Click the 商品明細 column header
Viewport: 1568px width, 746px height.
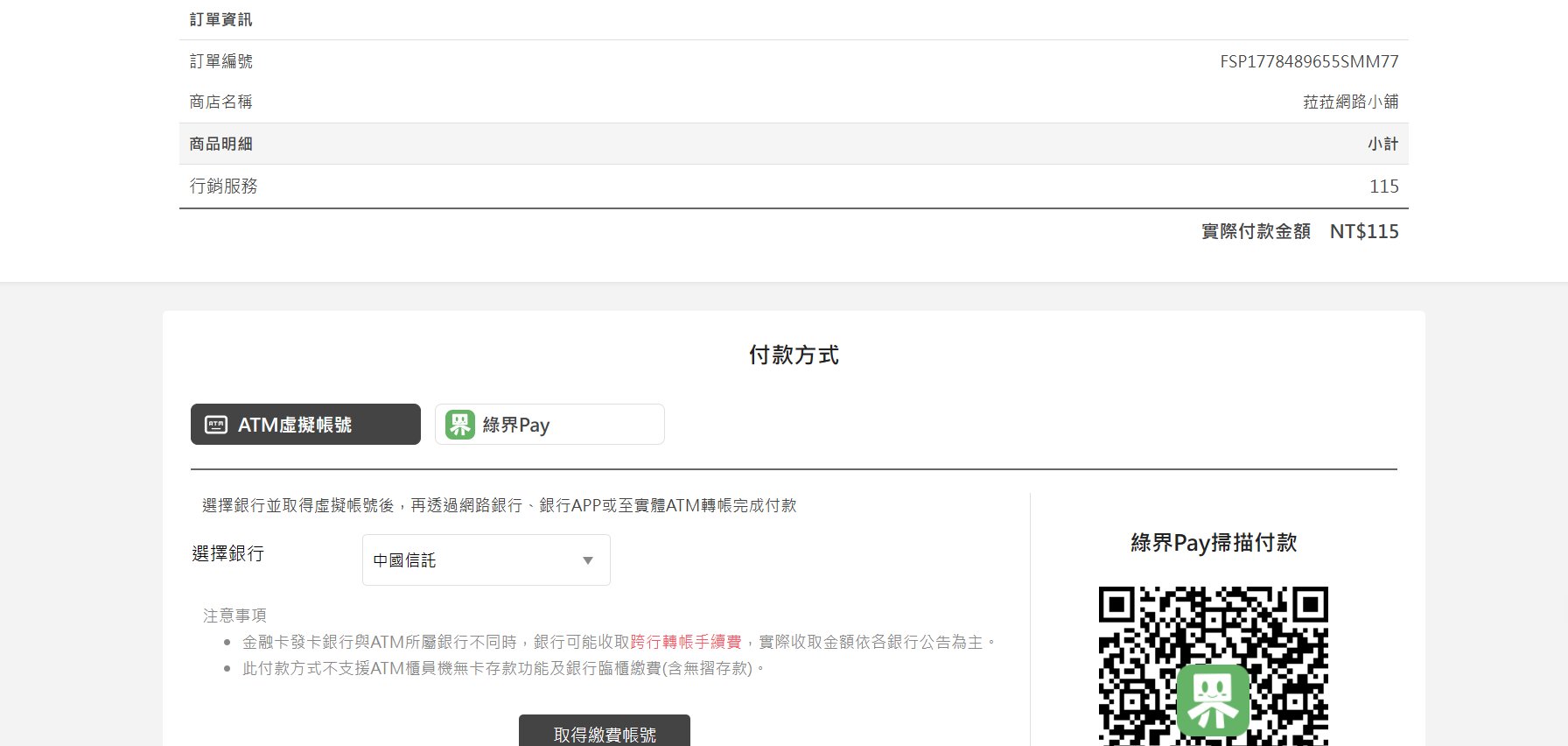(x=220, y=144)
